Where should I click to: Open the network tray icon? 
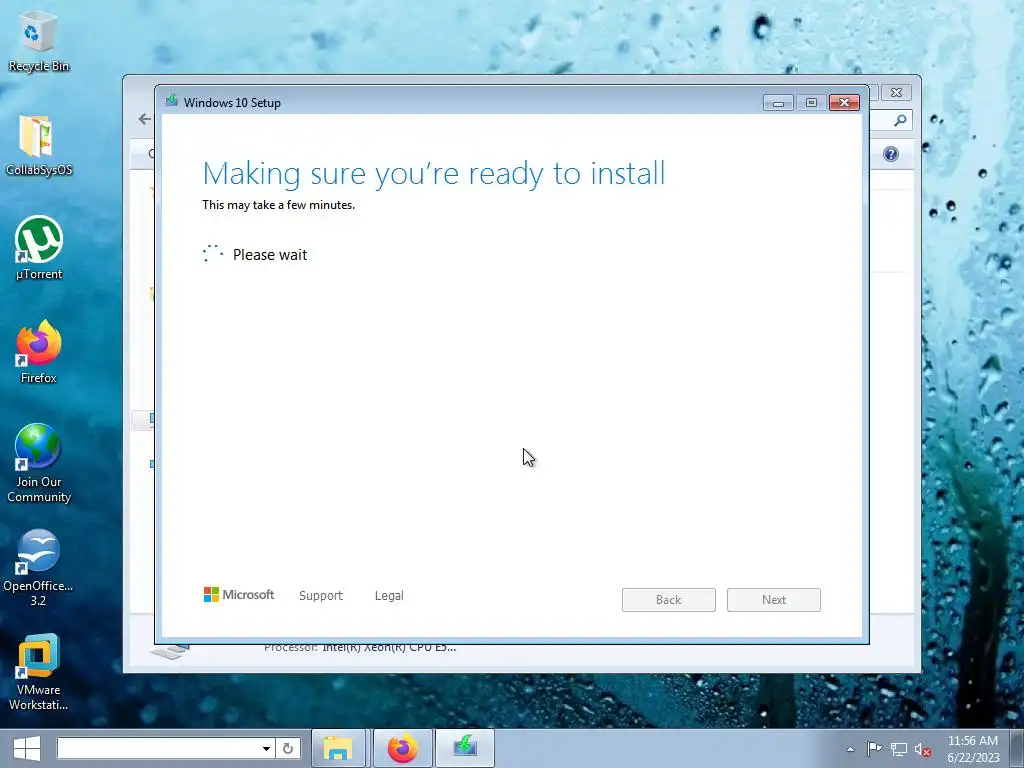click(x=899, y=749)
